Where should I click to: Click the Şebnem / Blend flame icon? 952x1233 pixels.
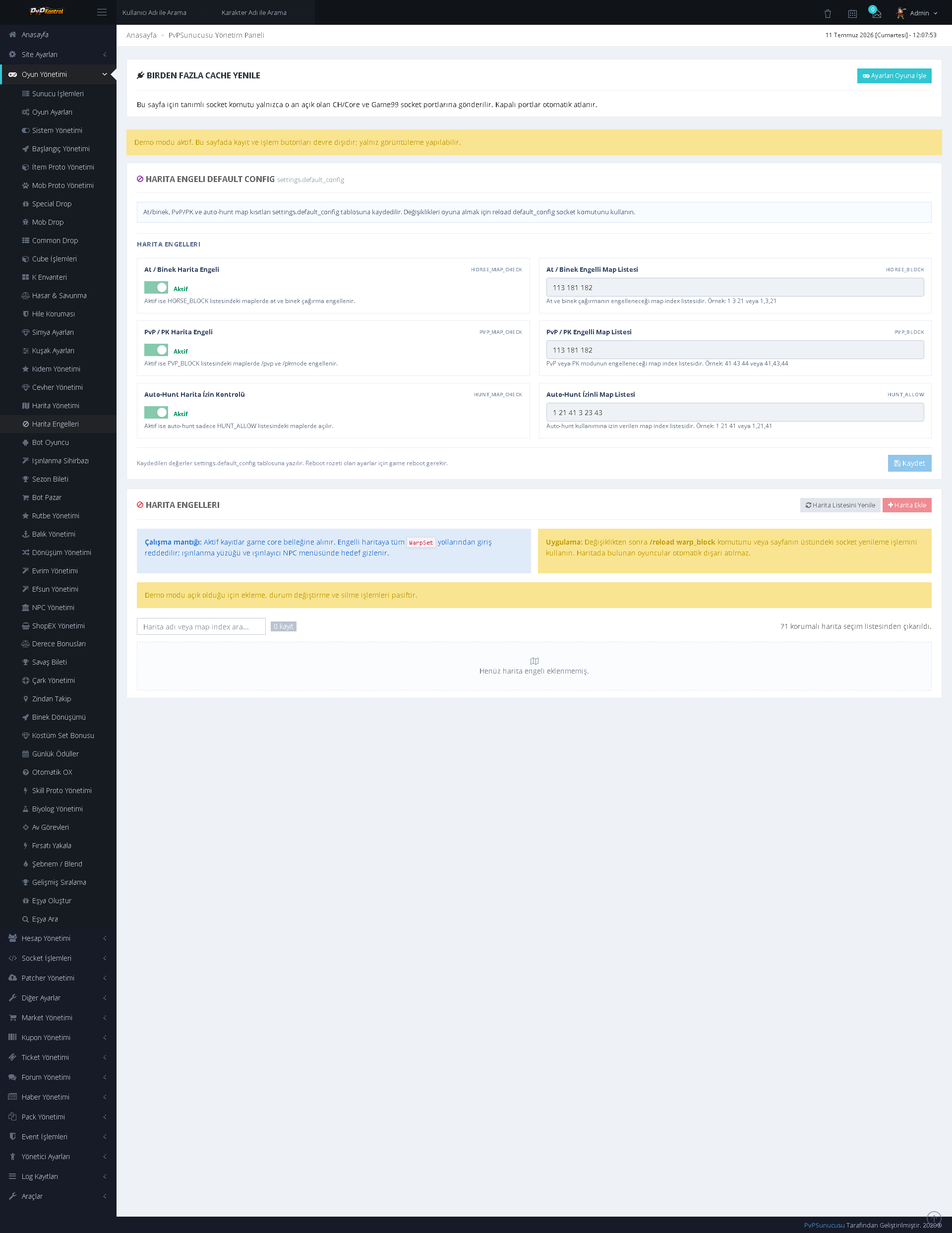click(25, 864)
